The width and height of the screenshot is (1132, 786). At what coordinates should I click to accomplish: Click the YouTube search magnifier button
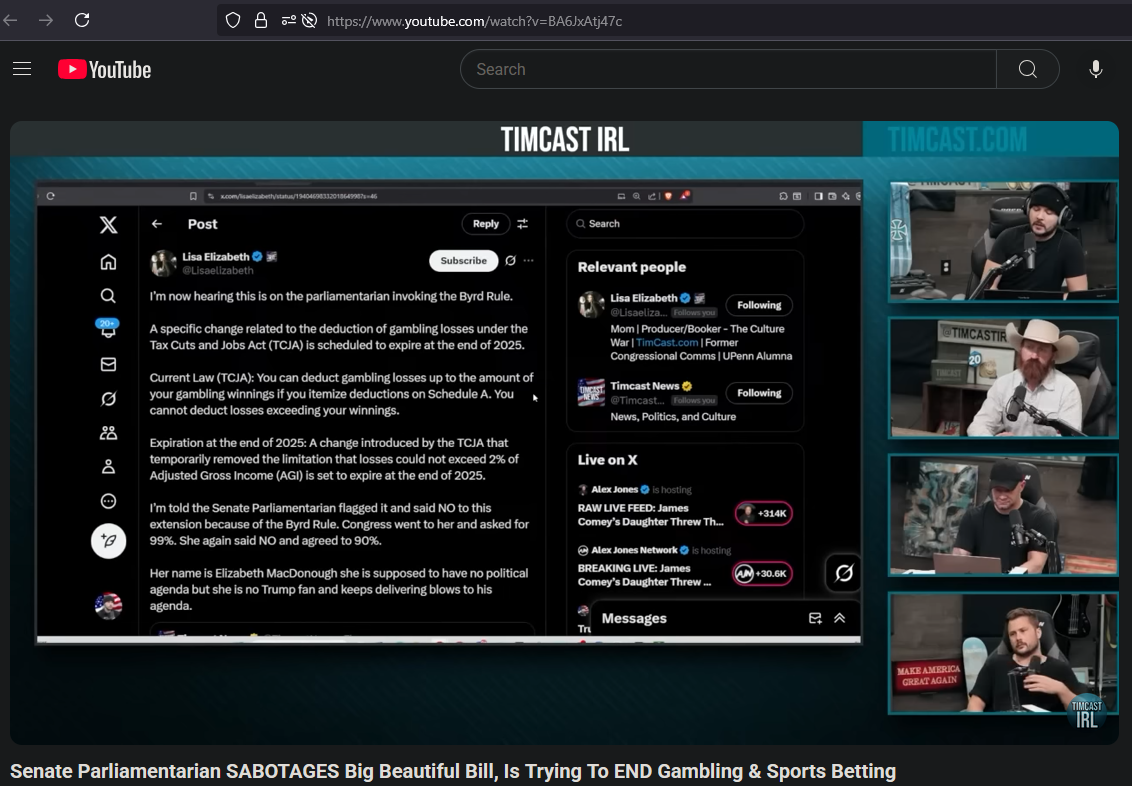[1027, 69]
